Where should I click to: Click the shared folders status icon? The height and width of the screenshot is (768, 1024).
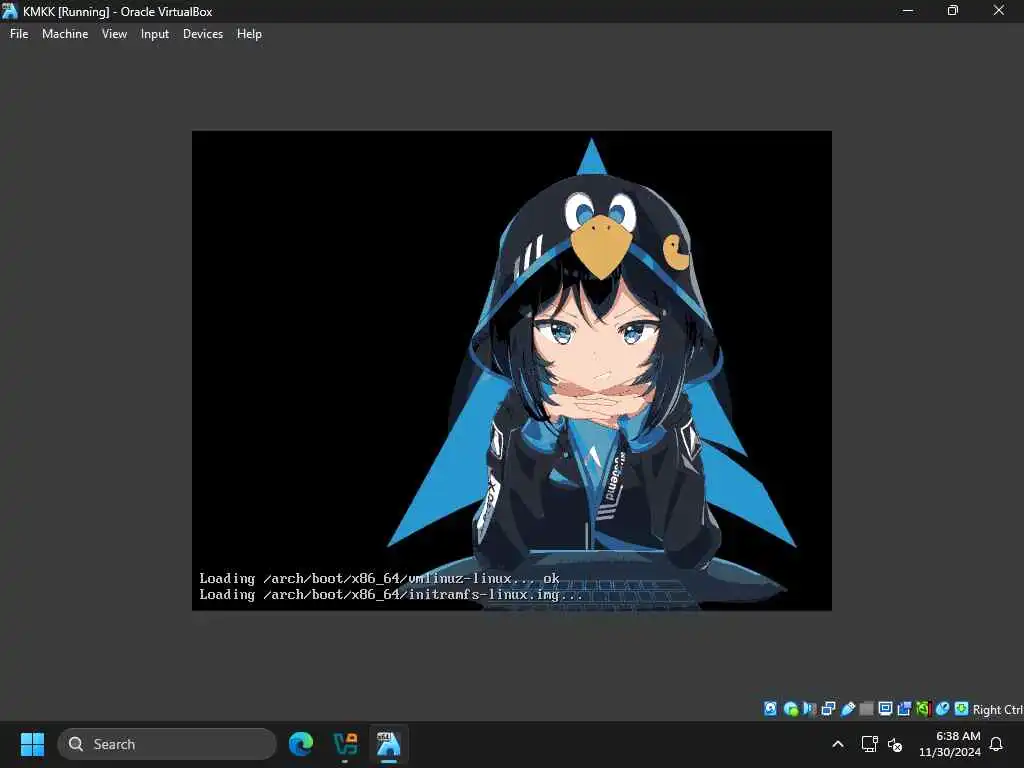(x=867, y=709)
